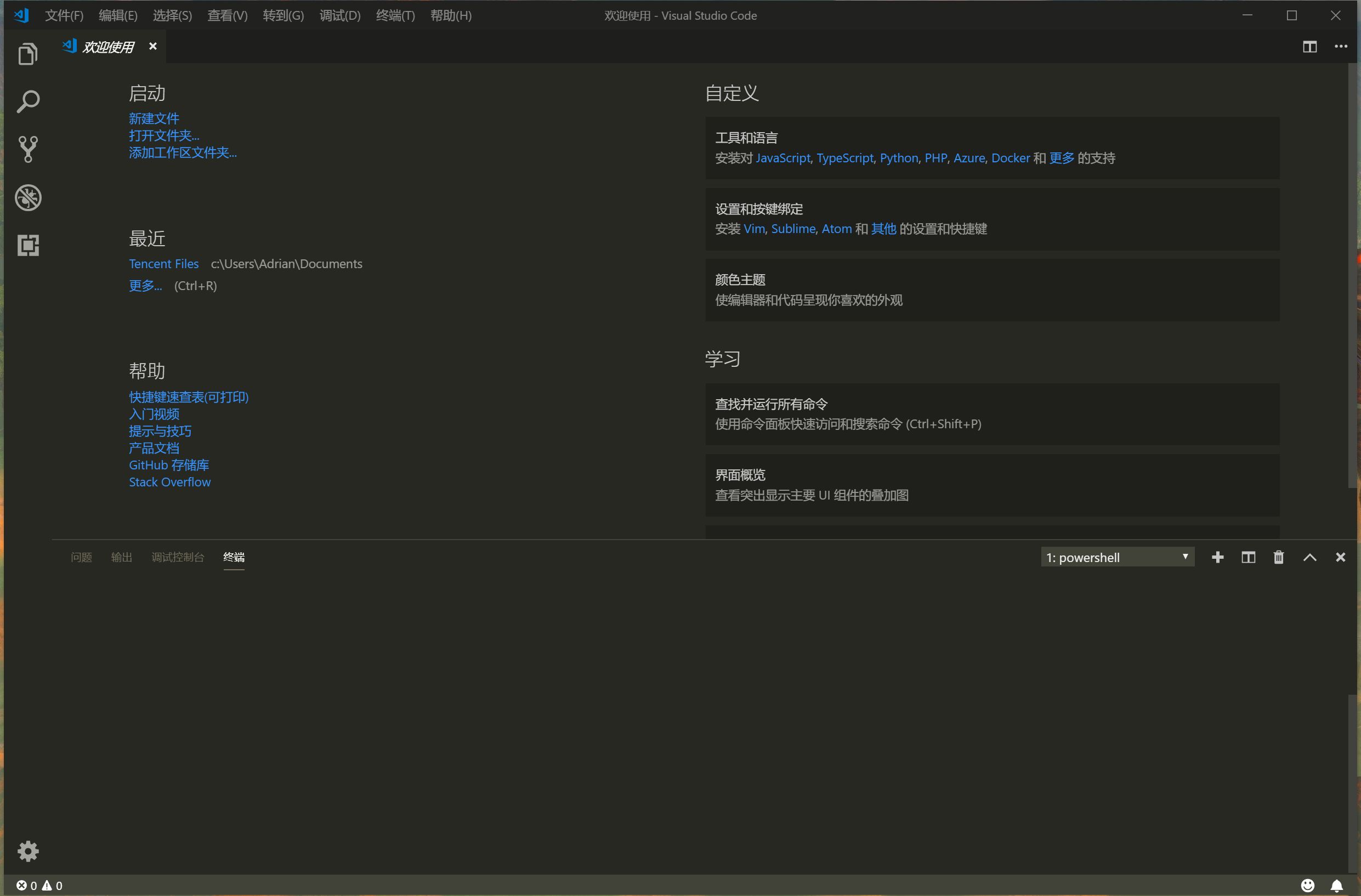1361x896 pixels.
Task: Open the Search view icon
Action: point(27,102)
